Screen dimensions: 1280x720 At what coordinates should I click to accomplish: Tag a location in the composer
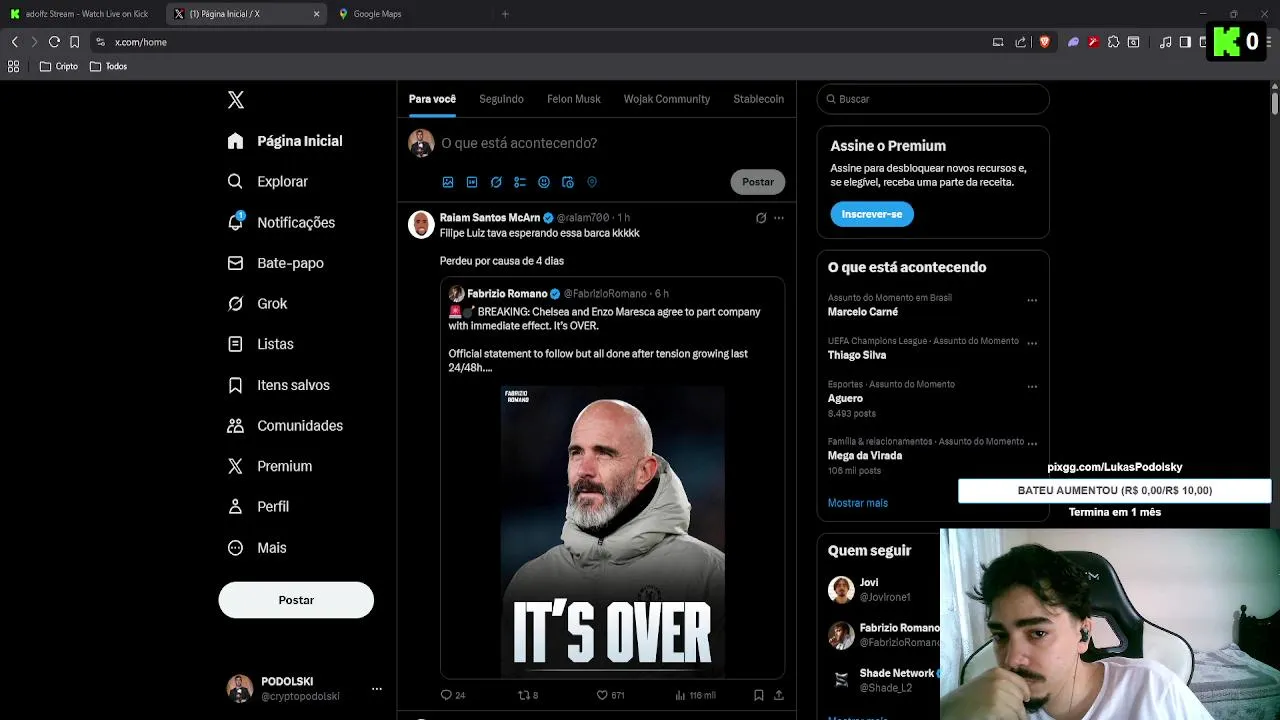pyautogui.click(x=592, y=182)
